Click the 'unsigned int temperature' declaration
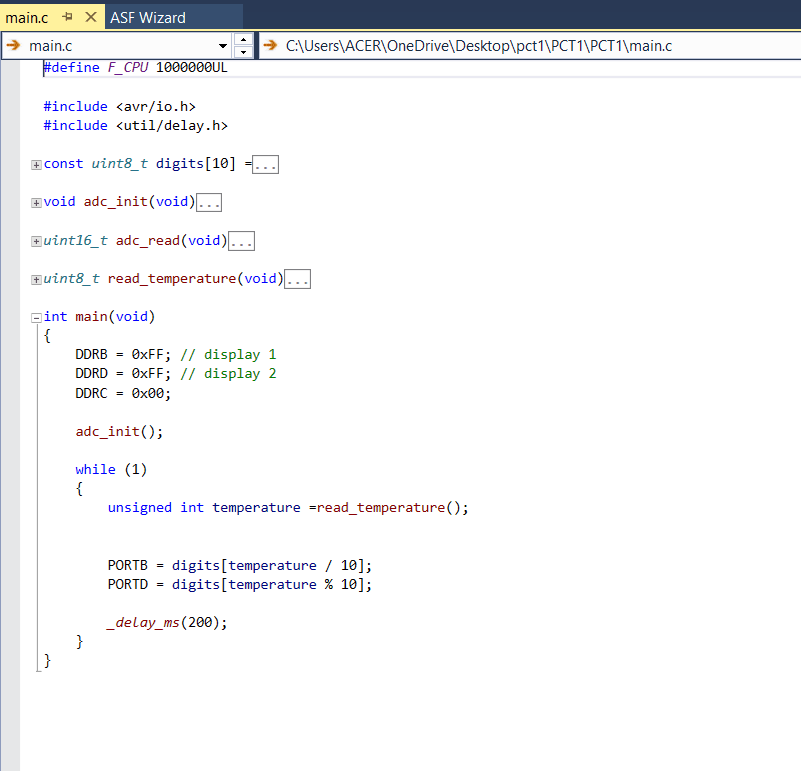801x771 pixels. [x=204, y=507]
